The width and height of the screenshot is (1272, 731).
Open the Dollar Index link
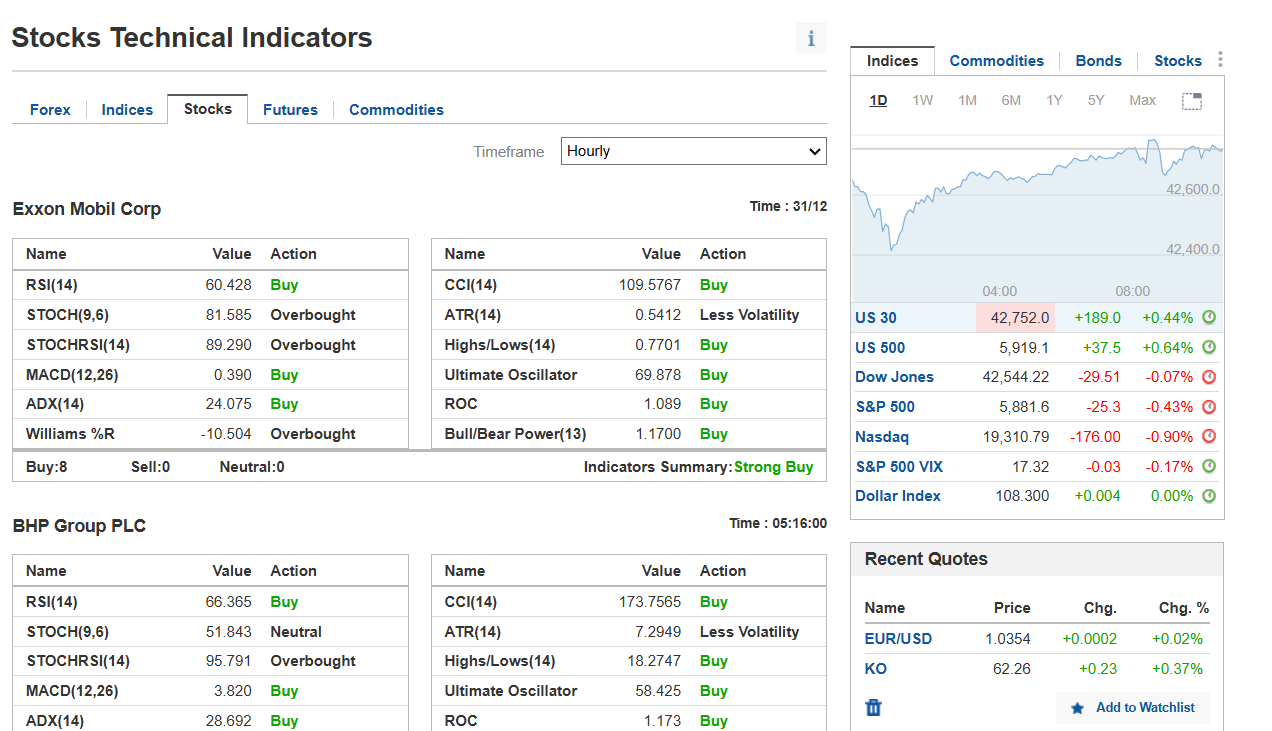(x=898, y=496)
